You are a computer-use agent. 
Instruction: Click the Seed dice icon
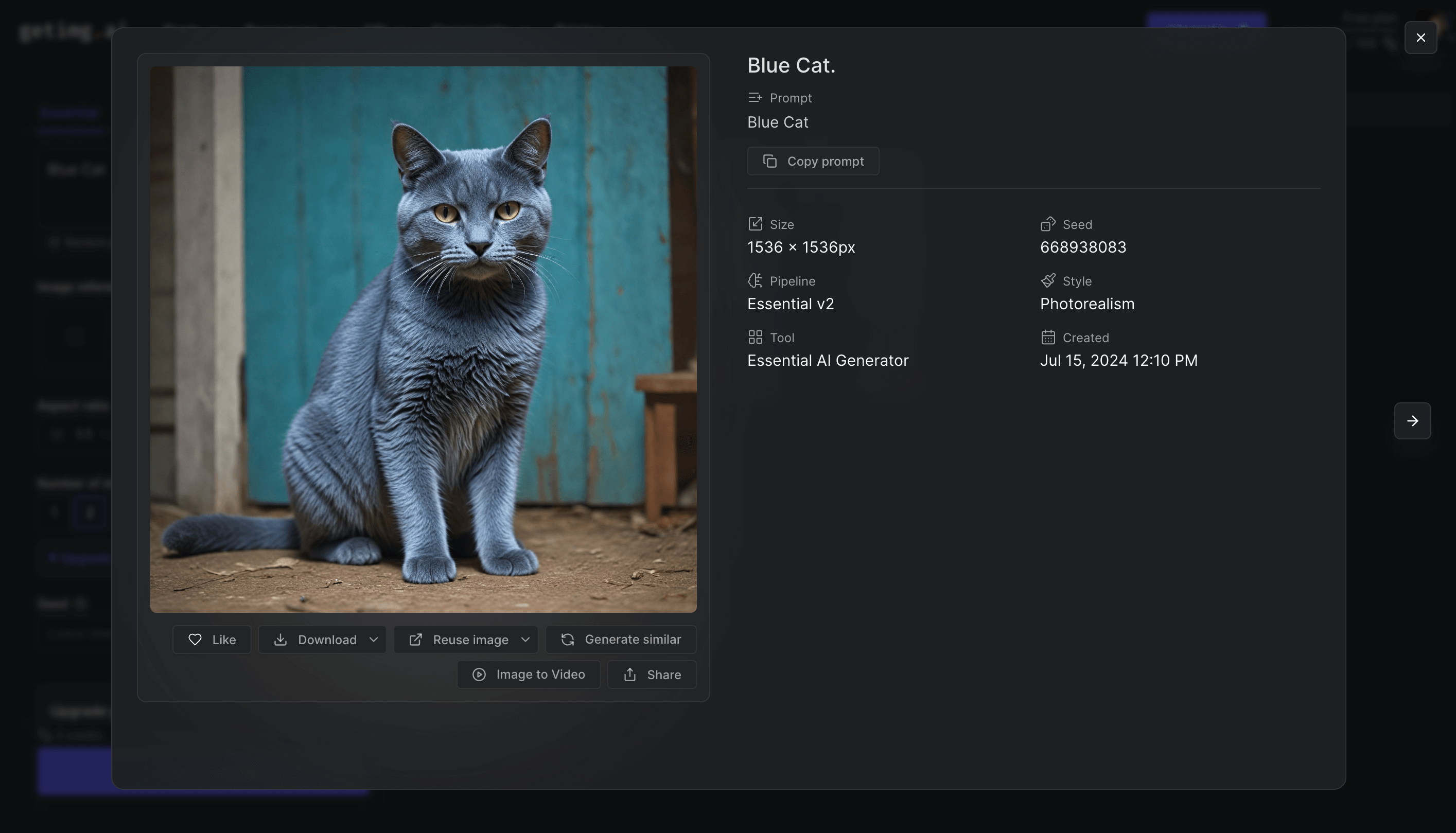[x=1047, y=224]
